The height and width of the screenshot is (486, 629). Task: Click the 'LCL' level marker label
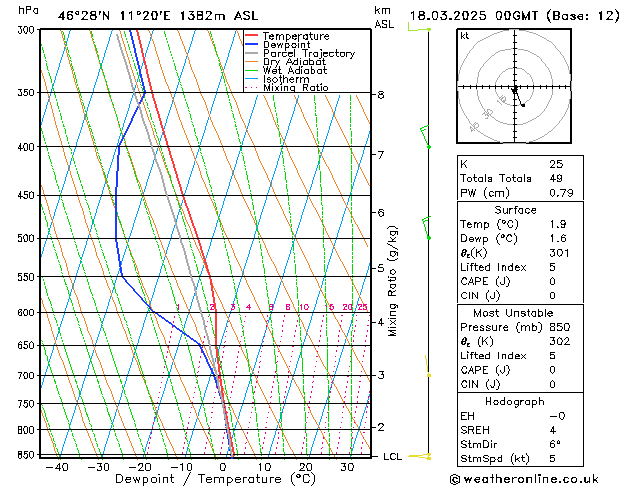[393, 456]
